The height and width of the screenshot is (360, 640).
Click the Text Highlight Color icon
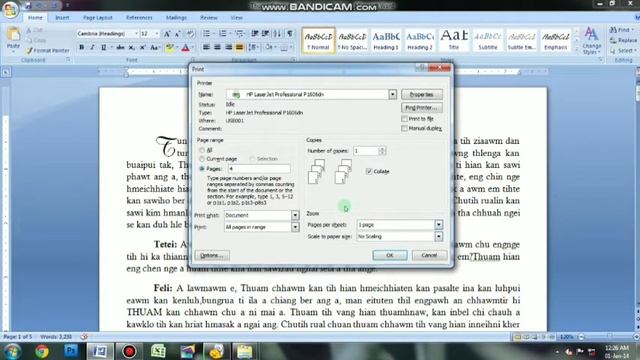tap(170, 48)
